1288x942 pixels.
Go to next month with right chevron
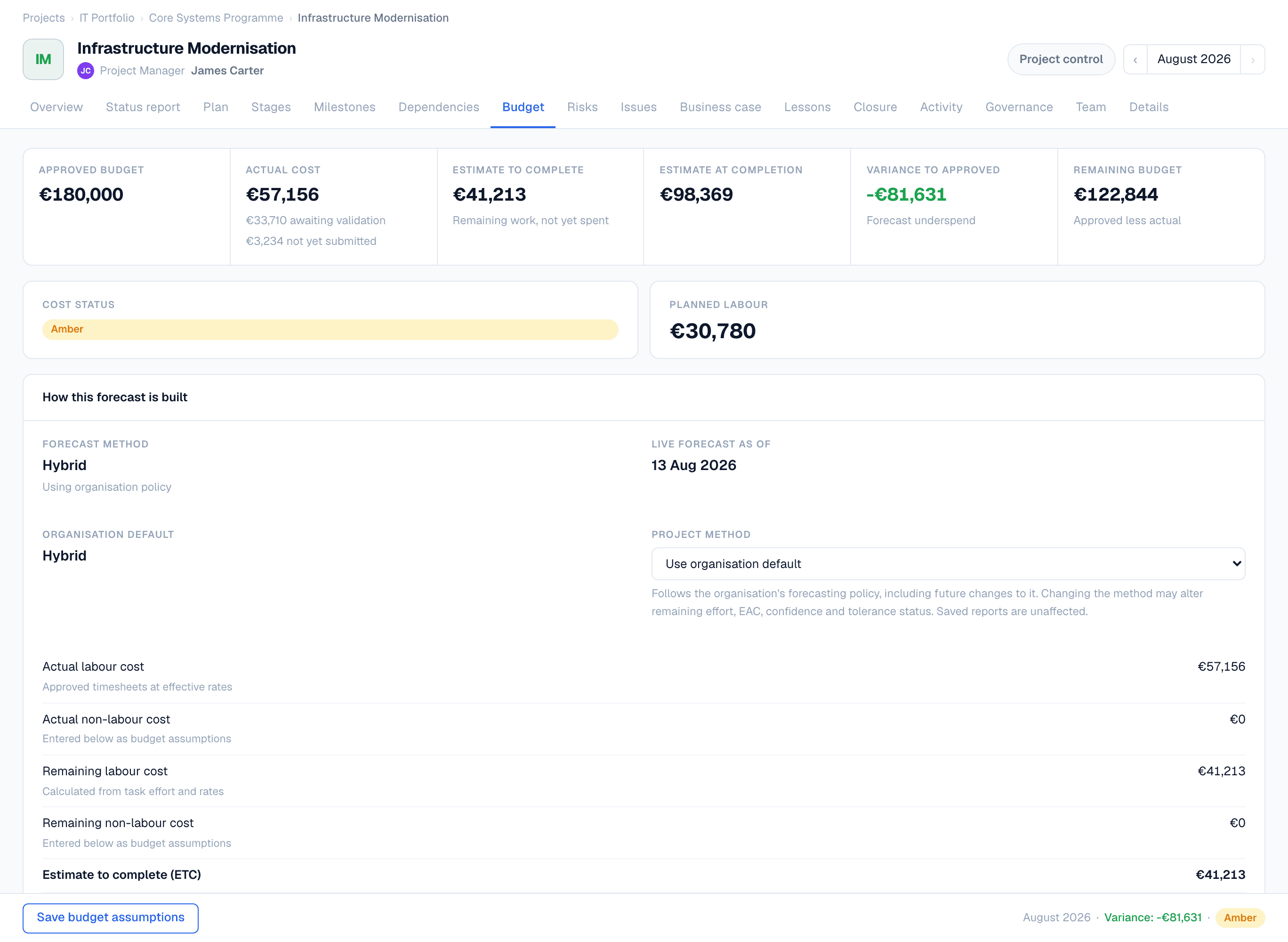click(x=1253, y=59)
